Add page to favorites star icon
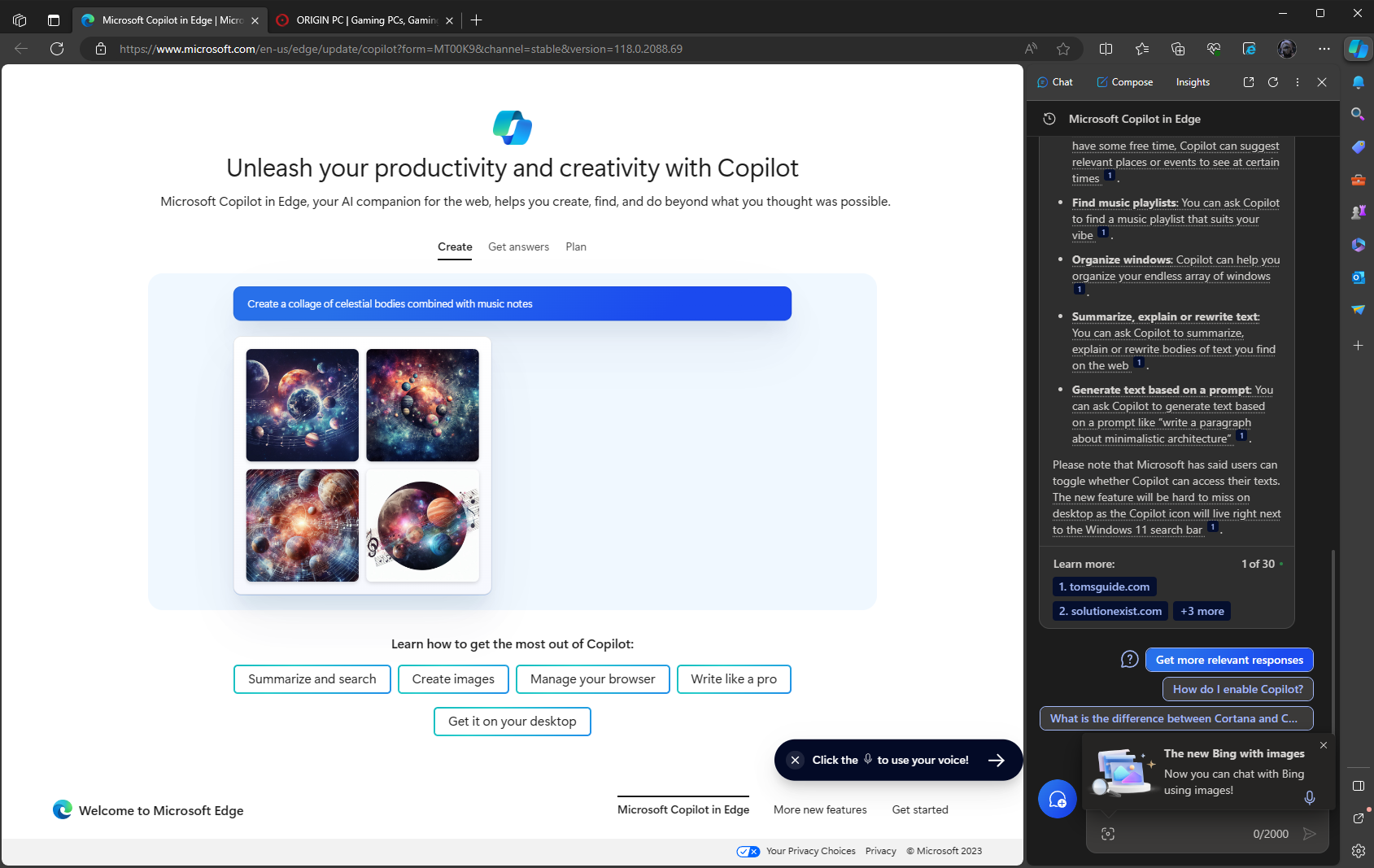The height and width of the screenshot is (868, 1374). (x=1063, y=49)
